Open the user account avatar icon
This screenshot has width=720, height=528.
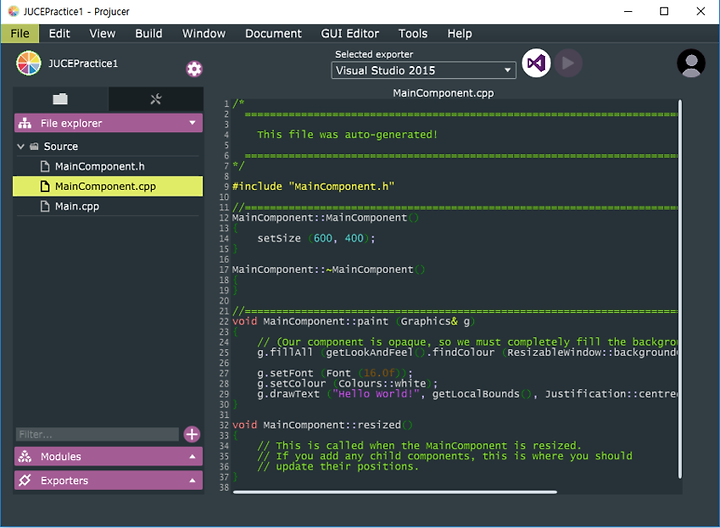pyautogui.click(x=691, y=63)
